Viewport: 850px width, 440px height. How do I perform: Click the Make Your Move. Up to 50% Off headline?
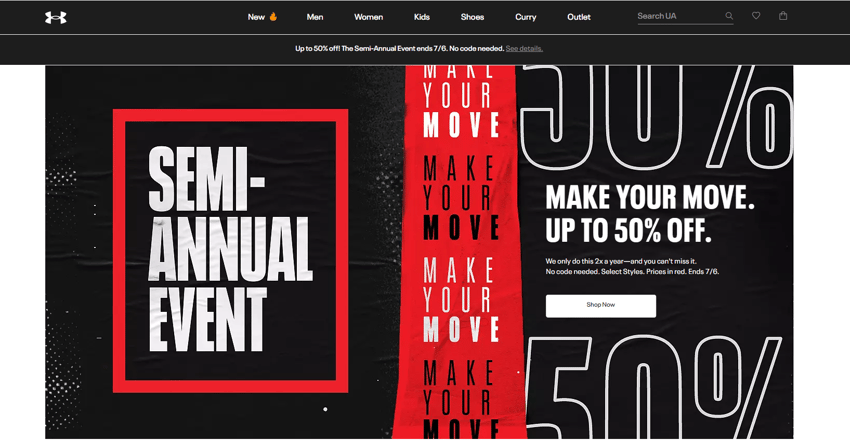tap(650, 213)
